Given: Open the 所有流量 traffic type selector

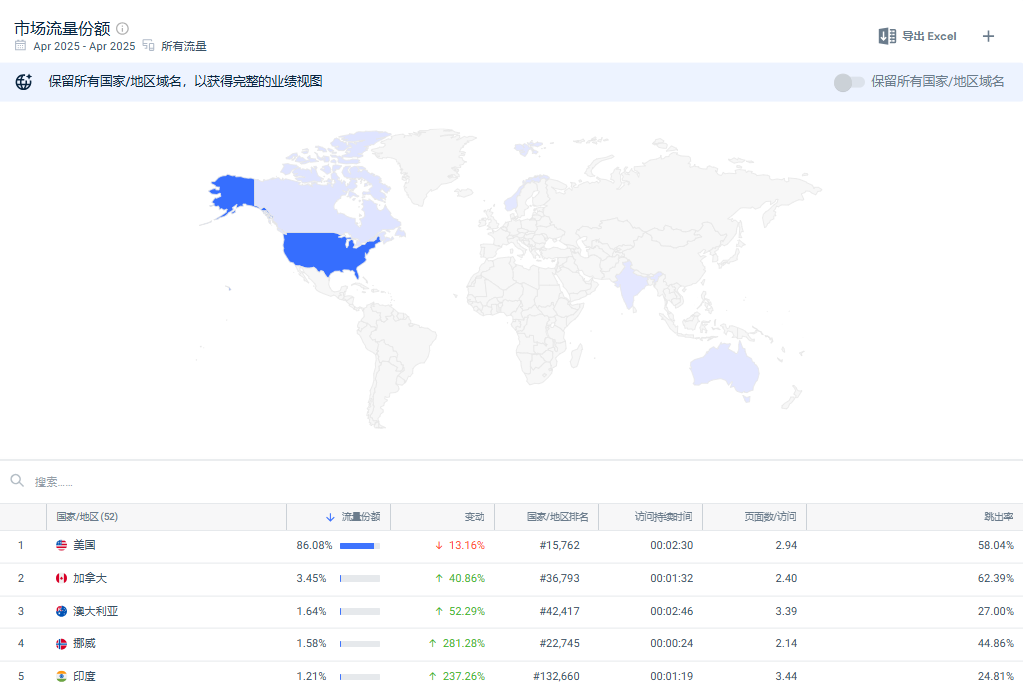Looking at the screenshot, I should 185,46.
